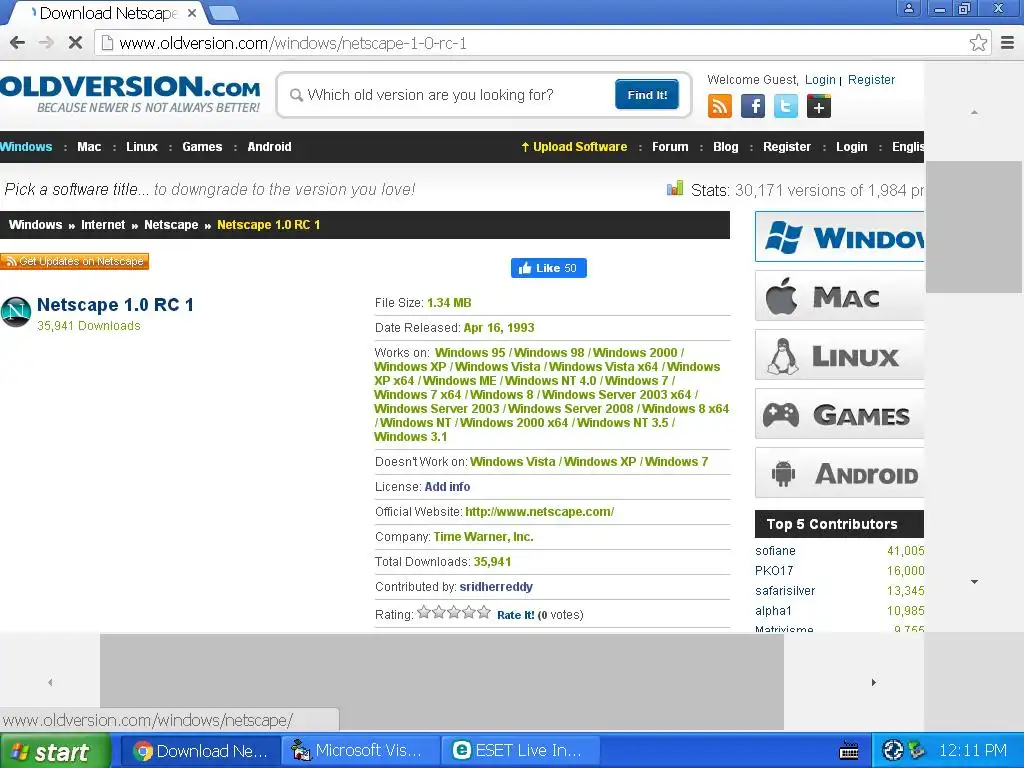Click the OLDVERSION.COM site logo
Screen dimensions: 1024x768
point(130,94)
